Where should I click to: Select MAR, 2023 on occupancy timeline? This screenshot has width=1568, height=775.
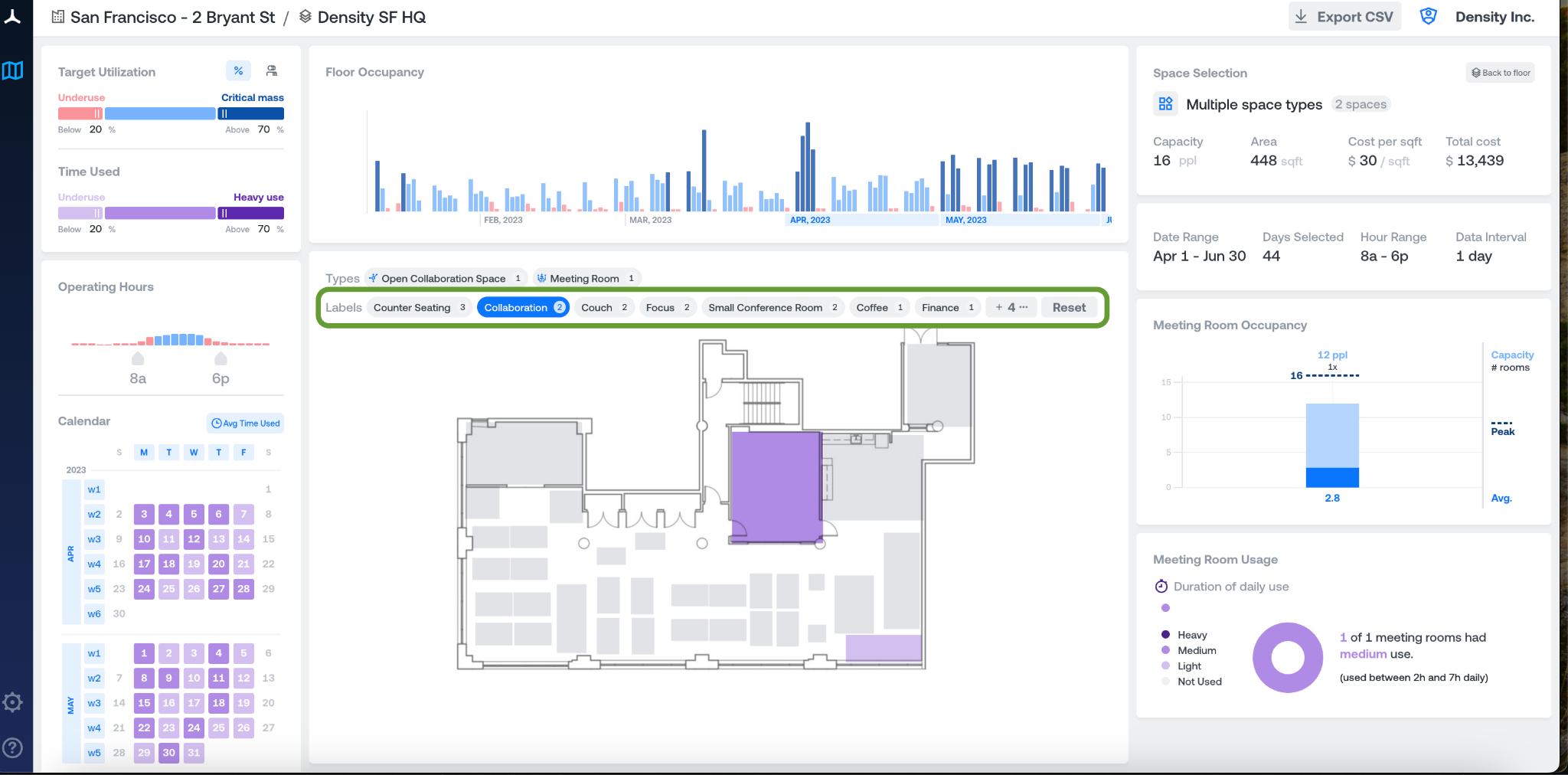[x=651, y=220]
